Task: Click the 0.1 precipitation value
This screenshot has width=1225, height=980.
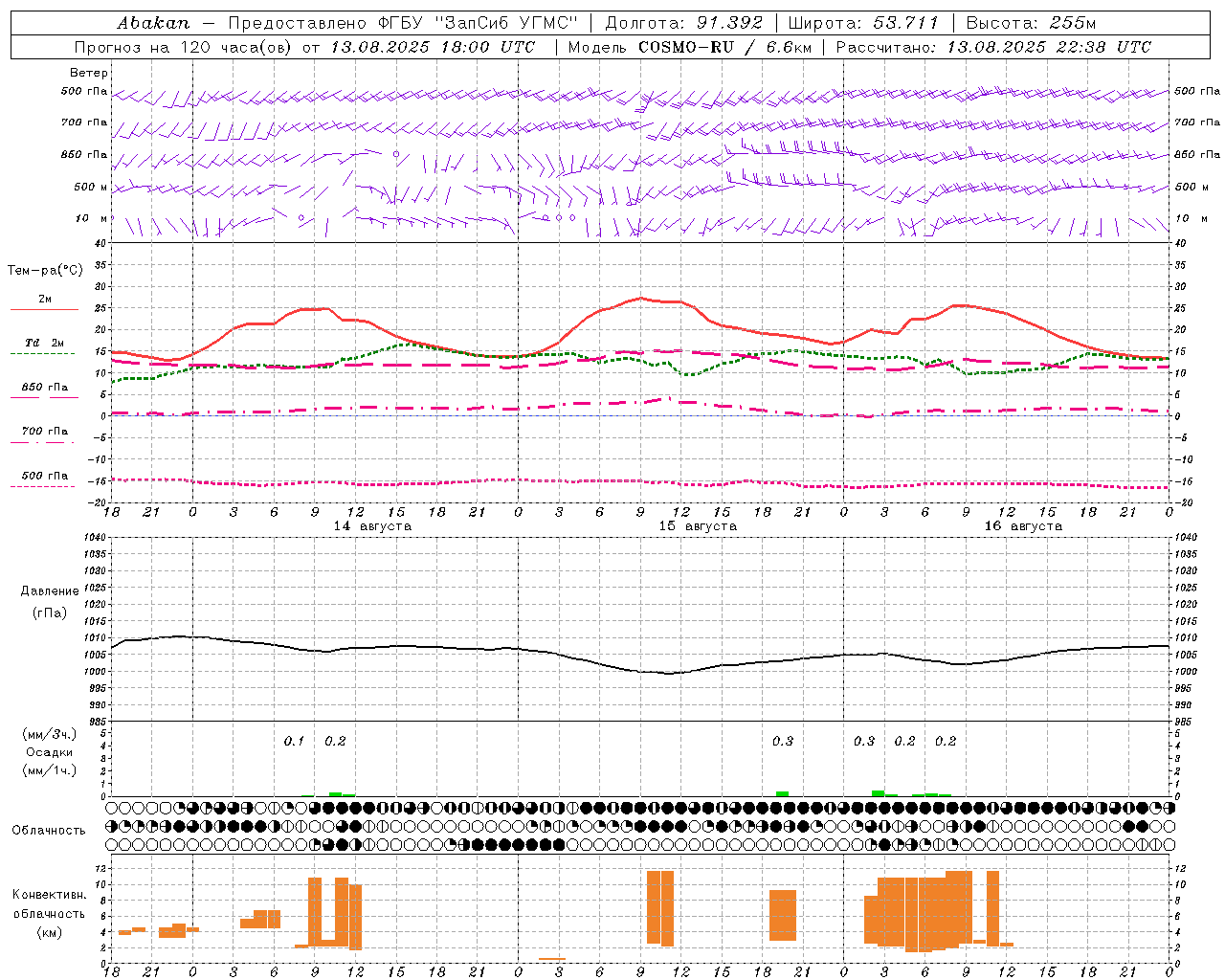Action: [x=294, y=741]
